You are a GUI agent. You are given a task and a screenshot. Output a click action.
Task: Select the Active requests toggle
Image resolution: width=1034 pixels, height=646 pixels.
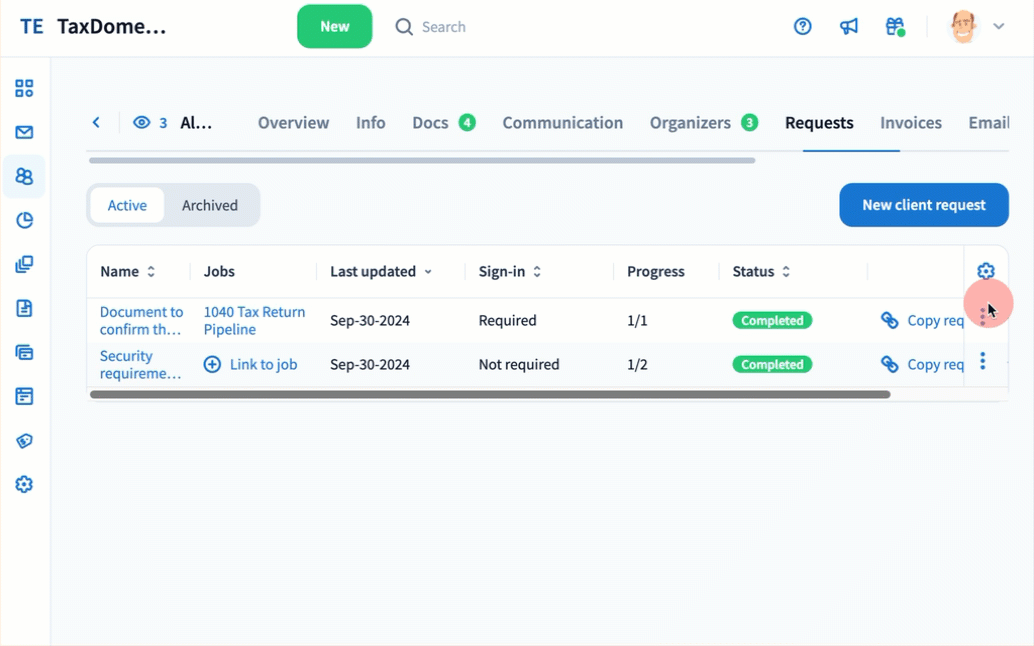coord(127,205)
